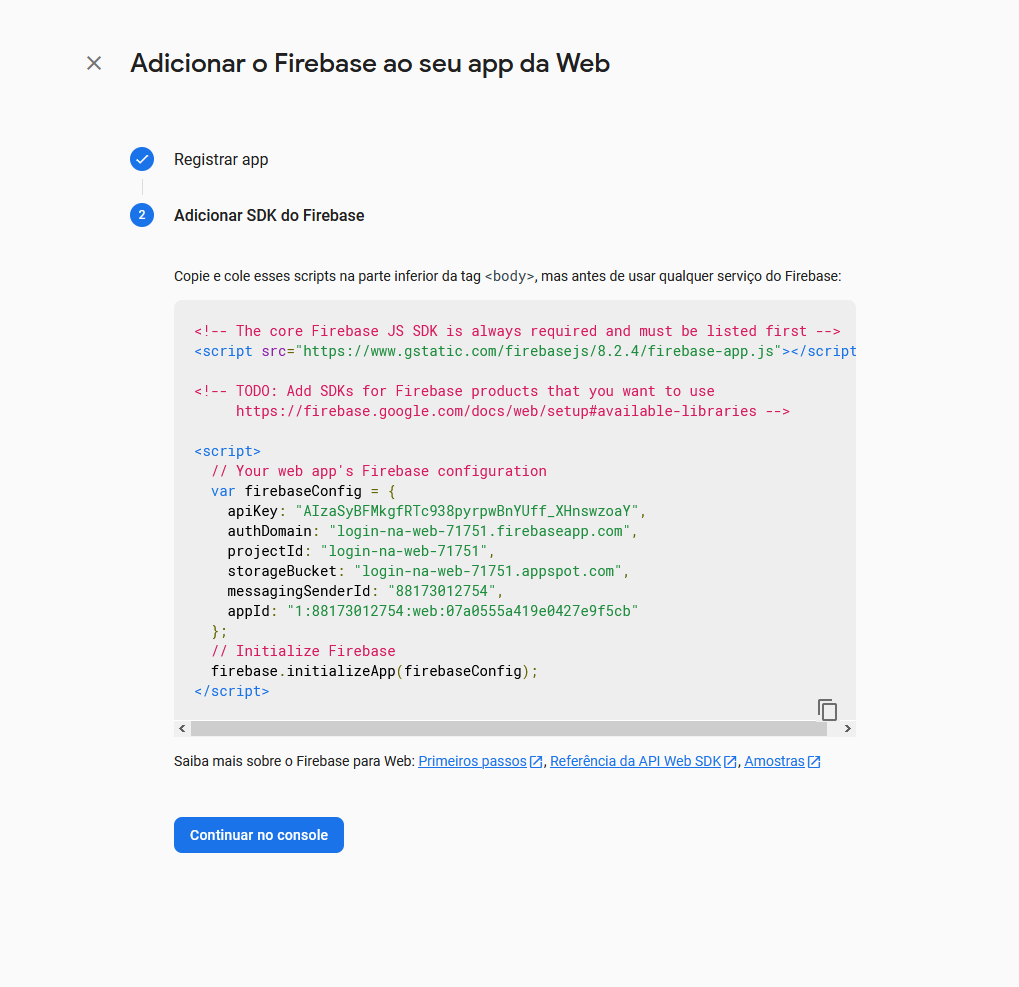
Task: Close the Add Firebase dialog with X
Action: click(94, 63)
